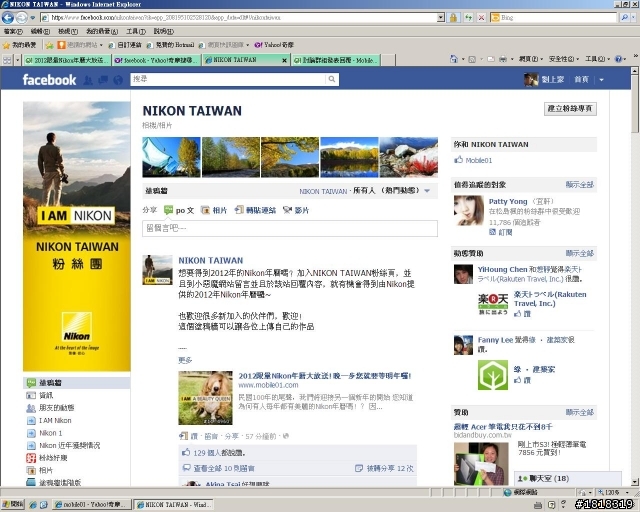The image size is (640, 512).
Task: Open the Facebook notifications globe icon
Action: (x=118, y=80)
